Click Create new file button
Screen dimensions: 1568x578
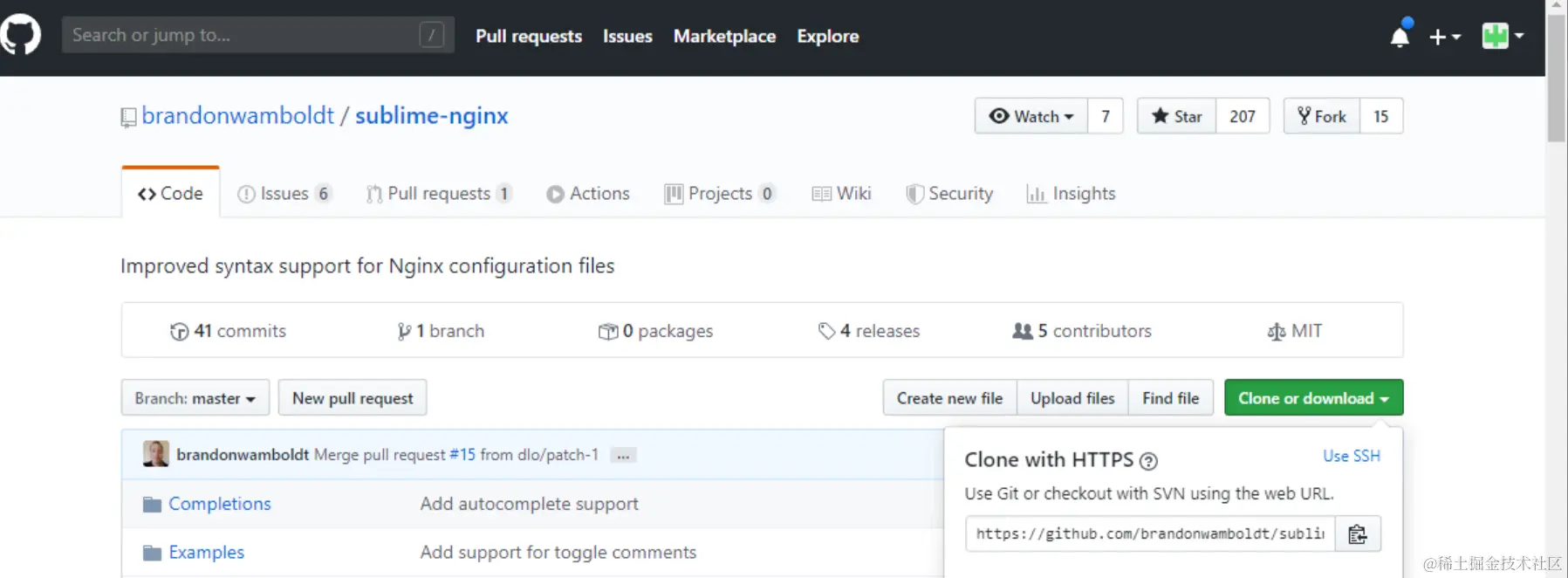pos(950,398)
